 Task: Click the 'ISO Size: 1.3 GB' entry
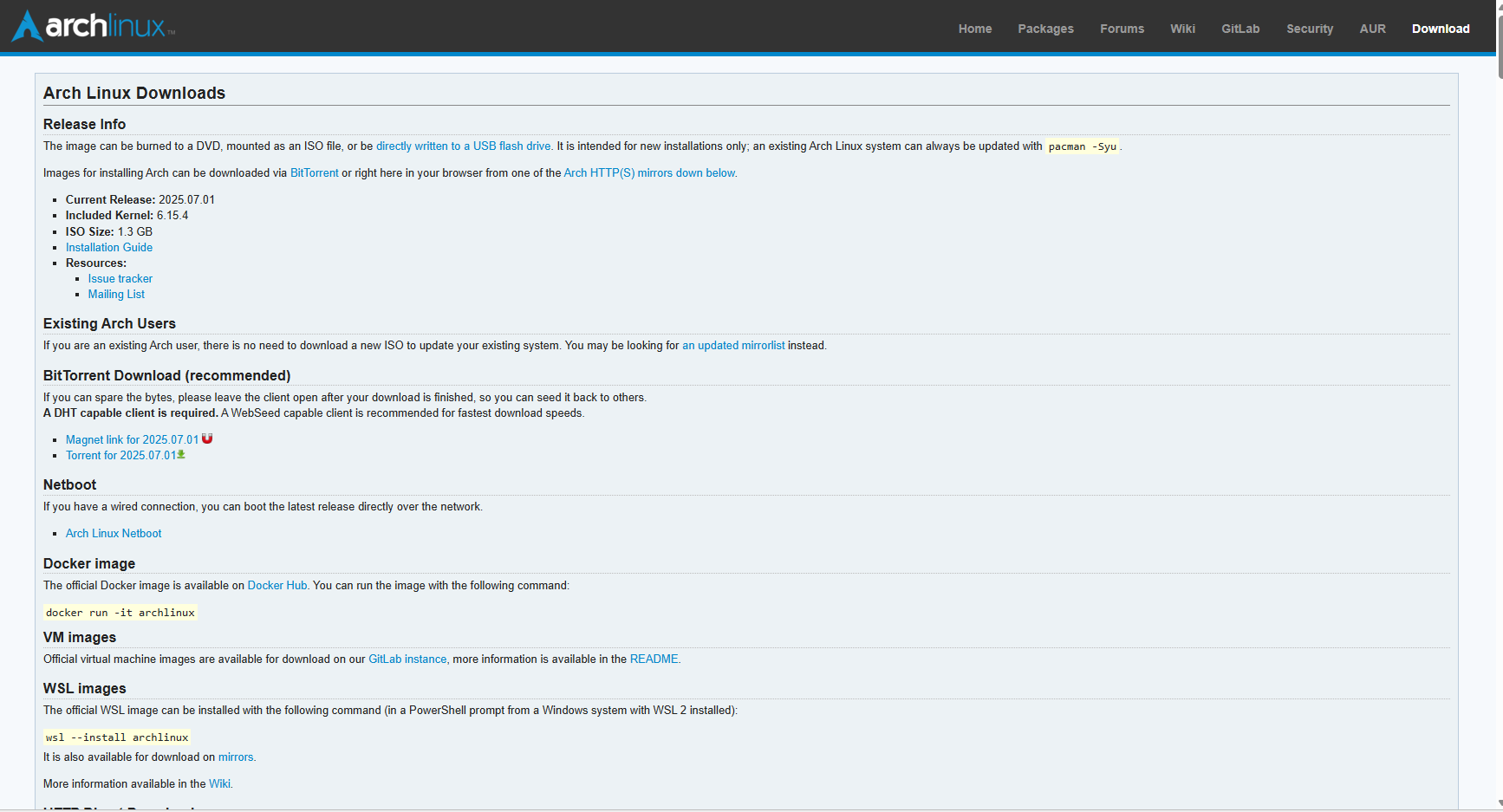click(x=109, y=232)
